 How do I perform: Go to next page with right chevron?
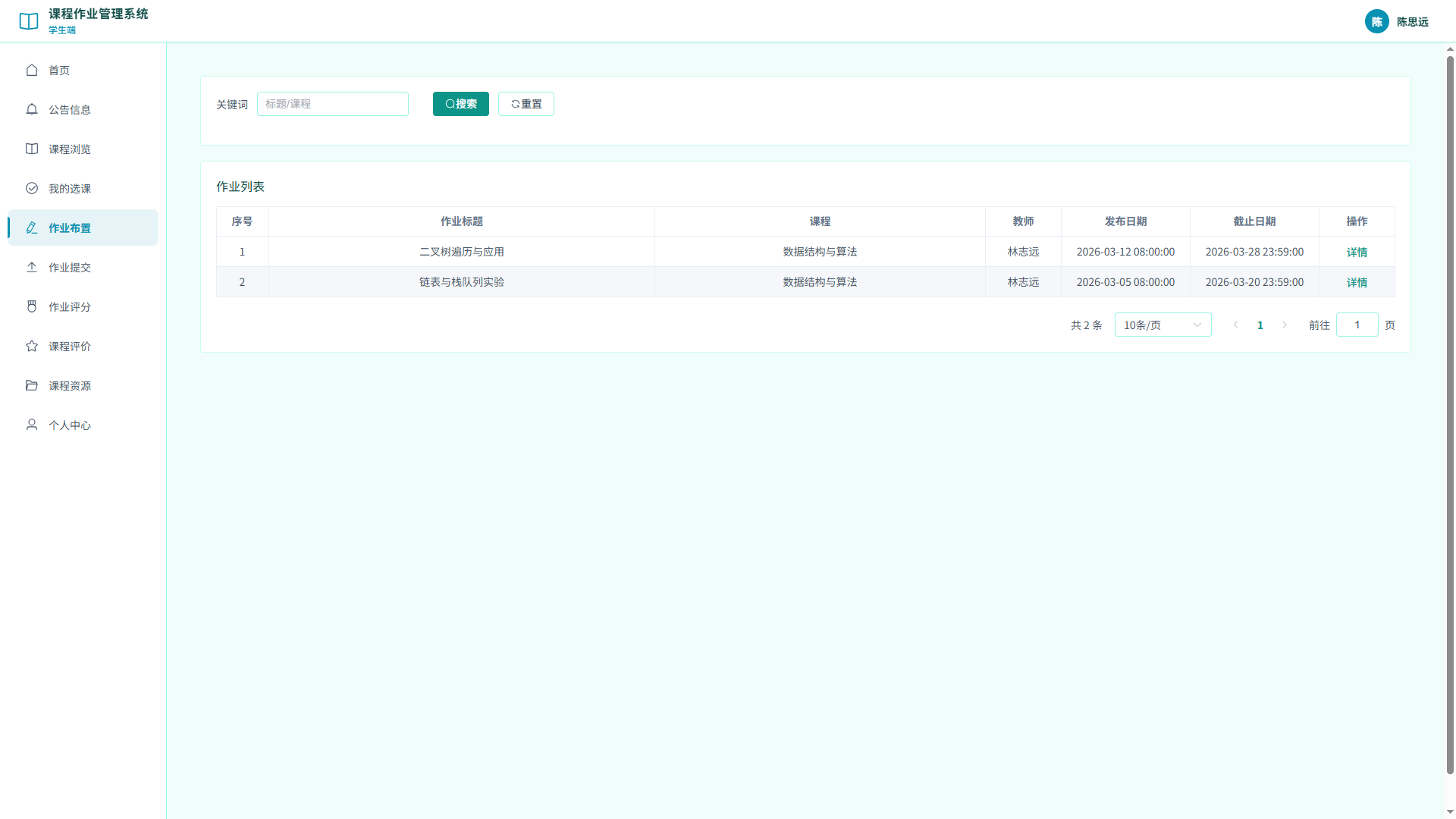(x=1285, y=325)
